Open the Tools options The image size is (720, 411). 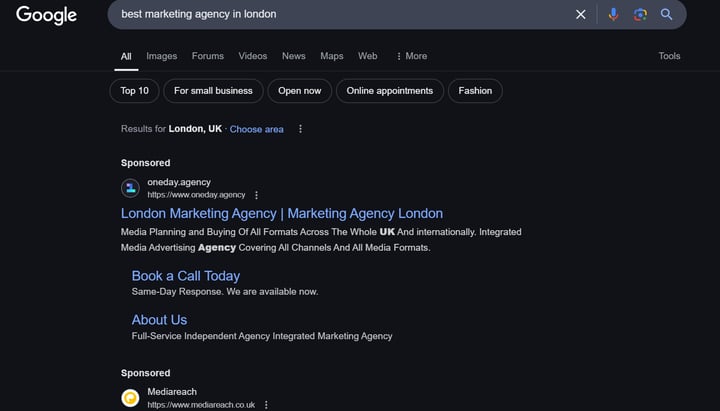tap(669, 56)
